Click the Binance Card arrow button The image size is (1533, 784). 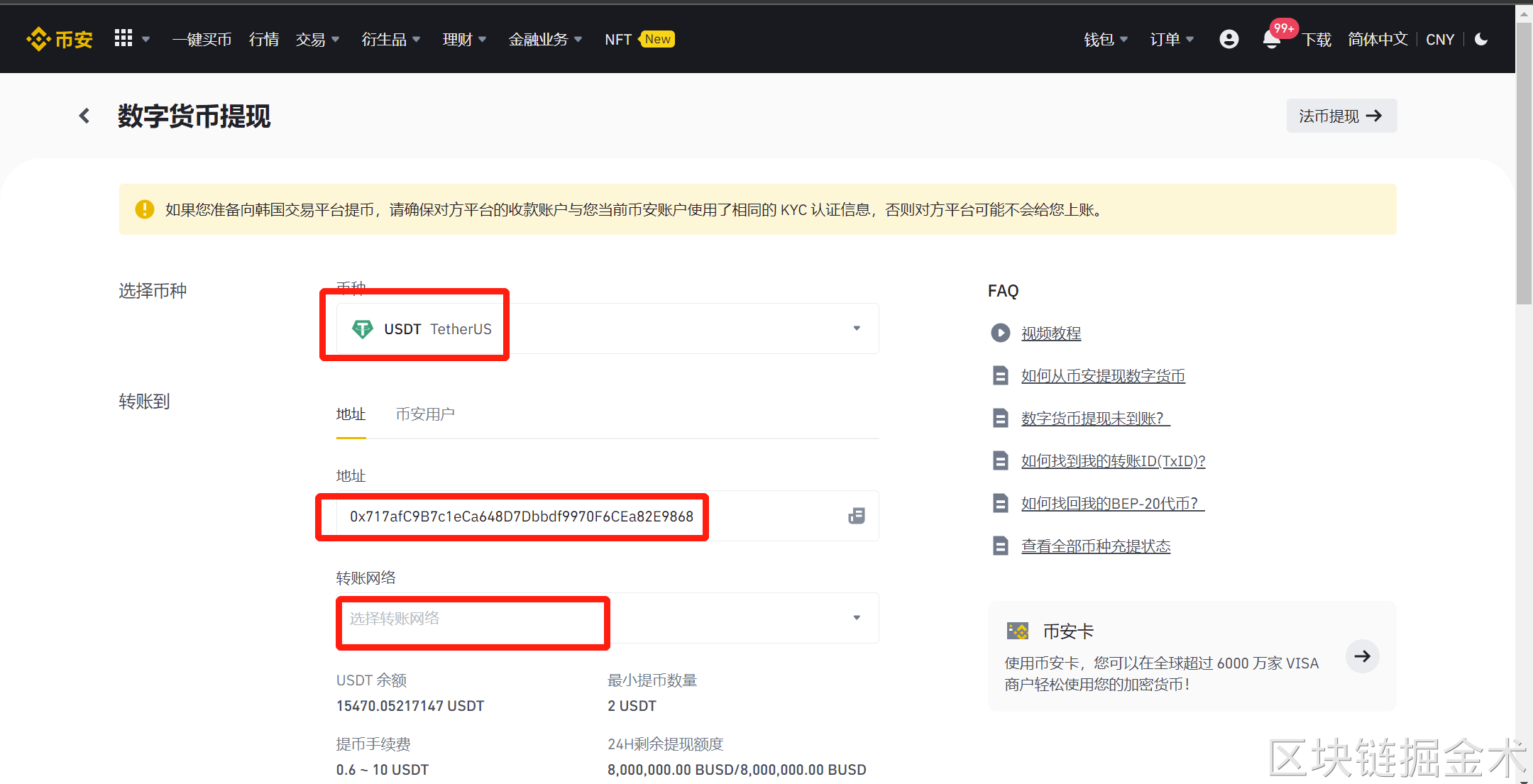[1362, 656]
